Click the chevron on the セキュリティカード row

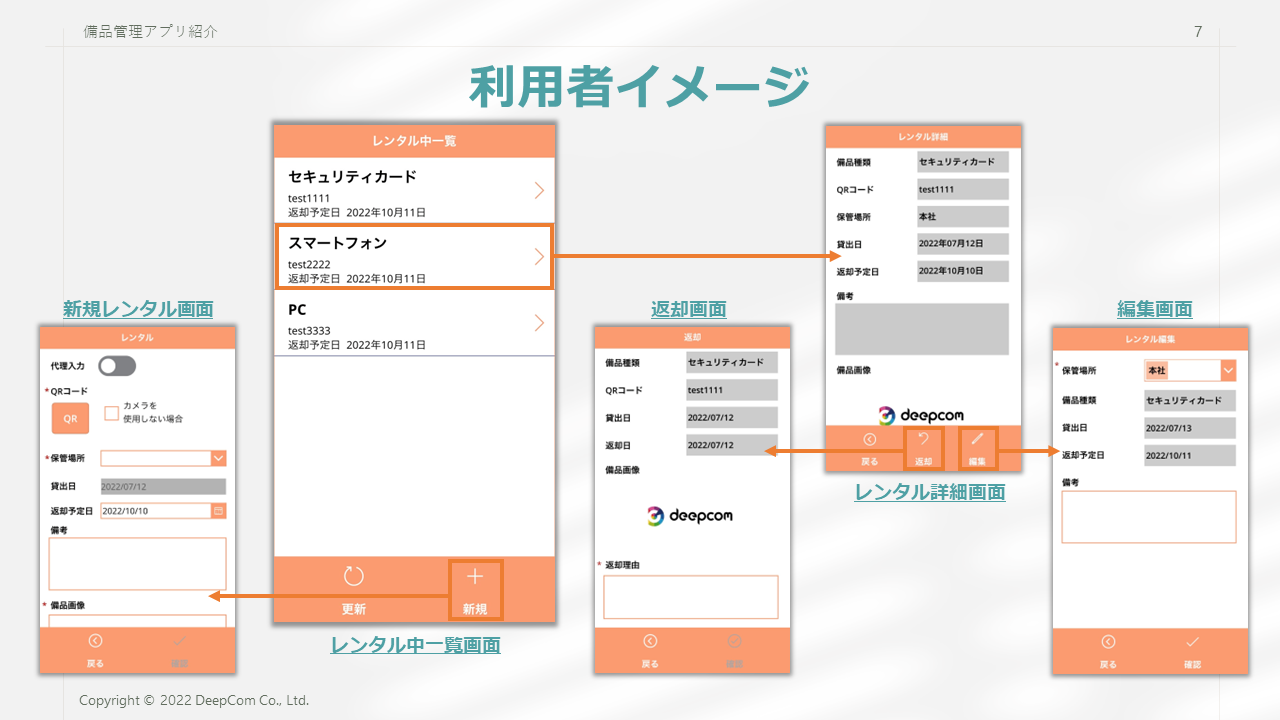[x=539, y=190]
